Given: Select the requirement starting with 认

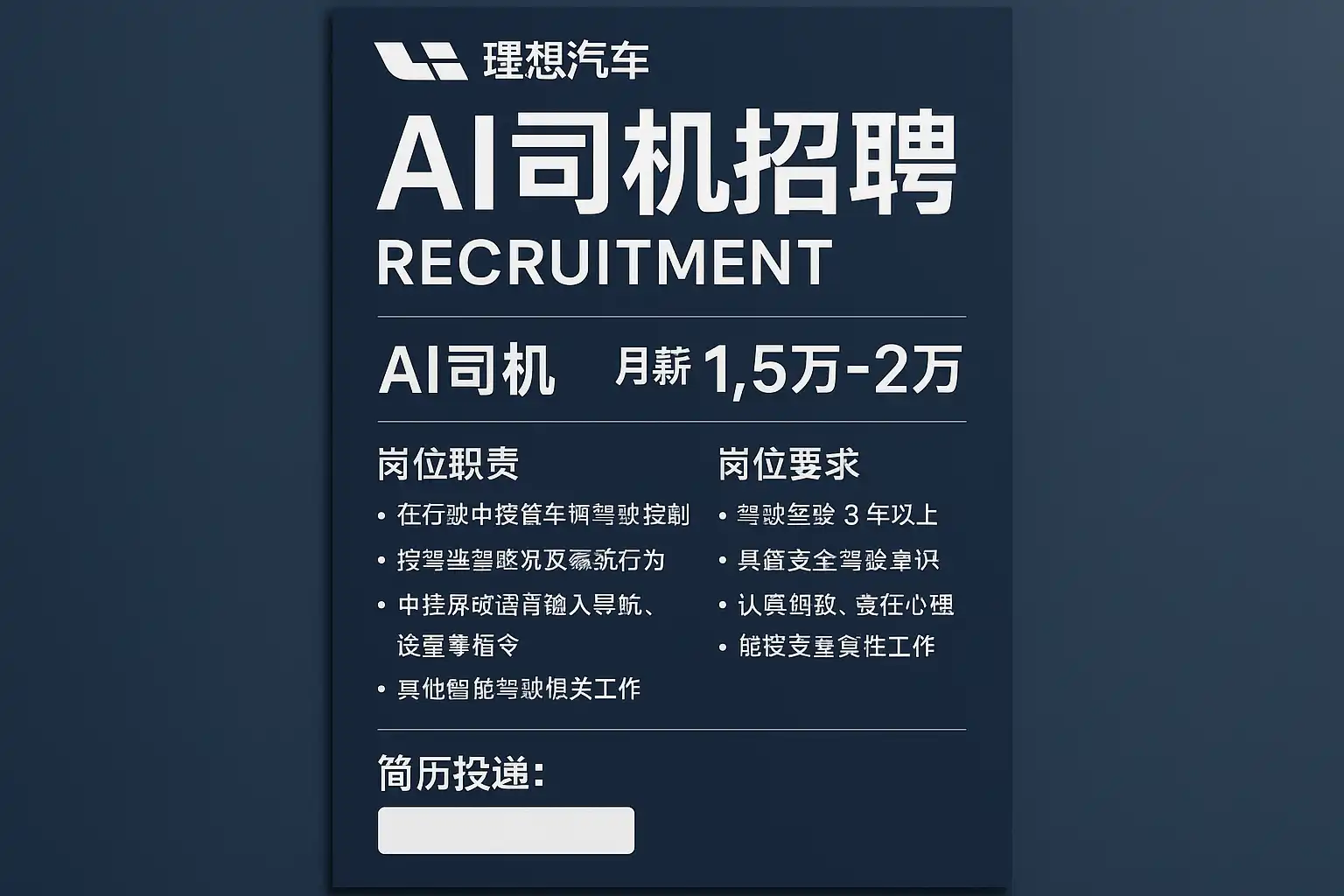Looking at the screenshot, I should [x=845, y=605].
